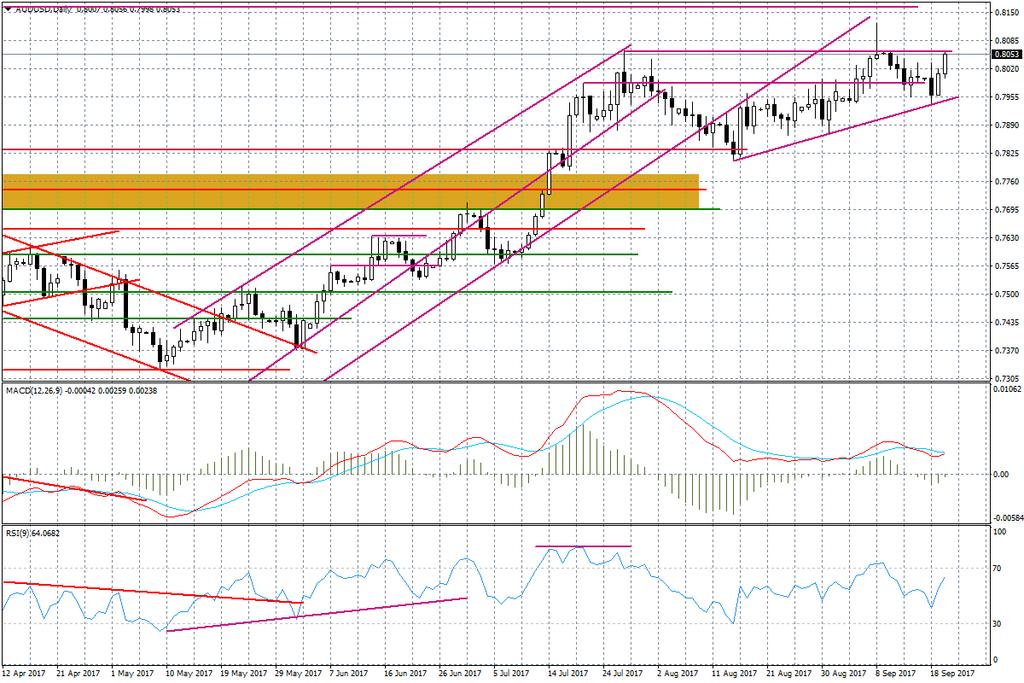Viewport: 1024px width, 683px height.
Task: Click the 0.7825 price scale label
Action: [1008, 153]
